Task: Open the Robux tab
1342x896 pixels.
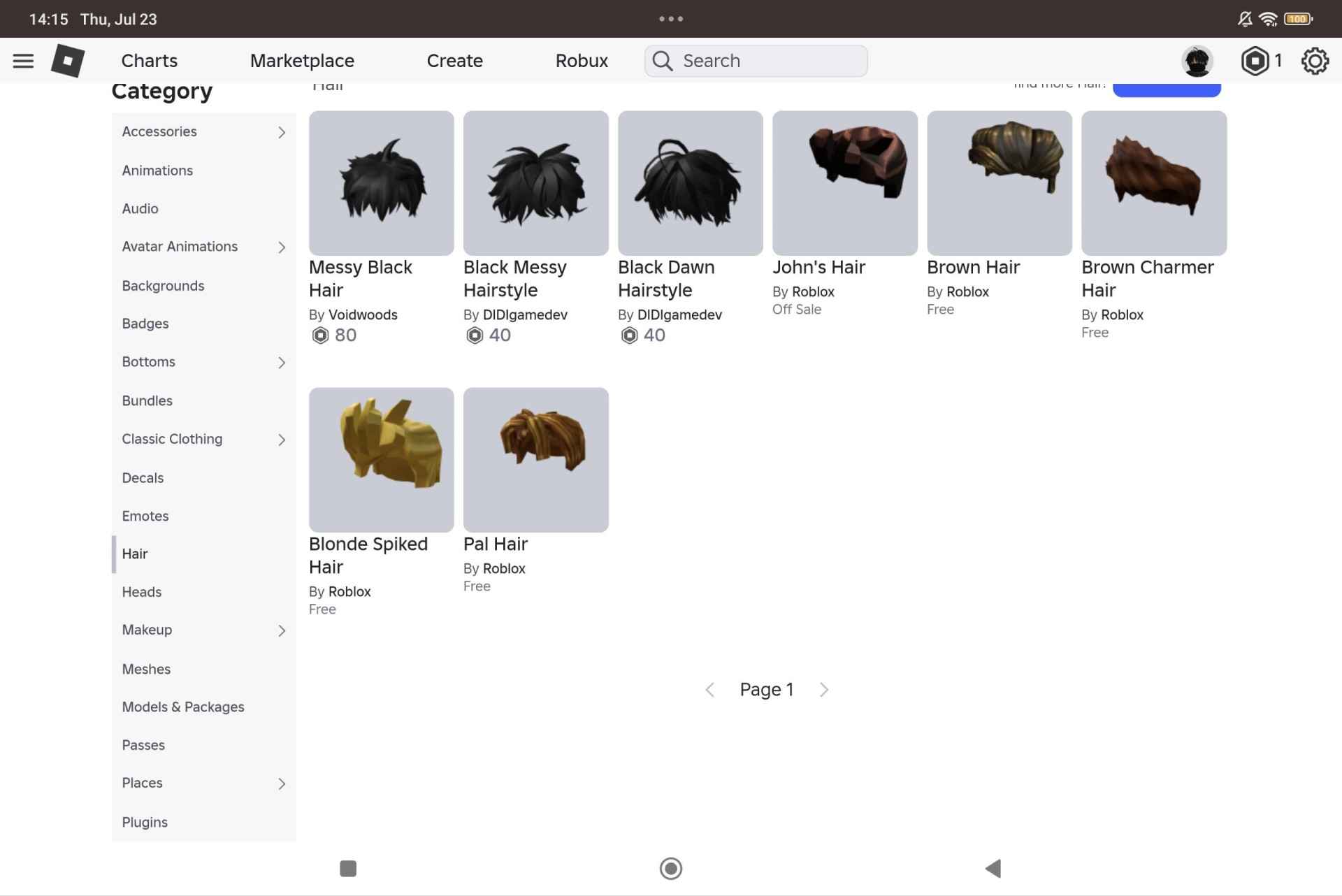Action: pos(582,61)
